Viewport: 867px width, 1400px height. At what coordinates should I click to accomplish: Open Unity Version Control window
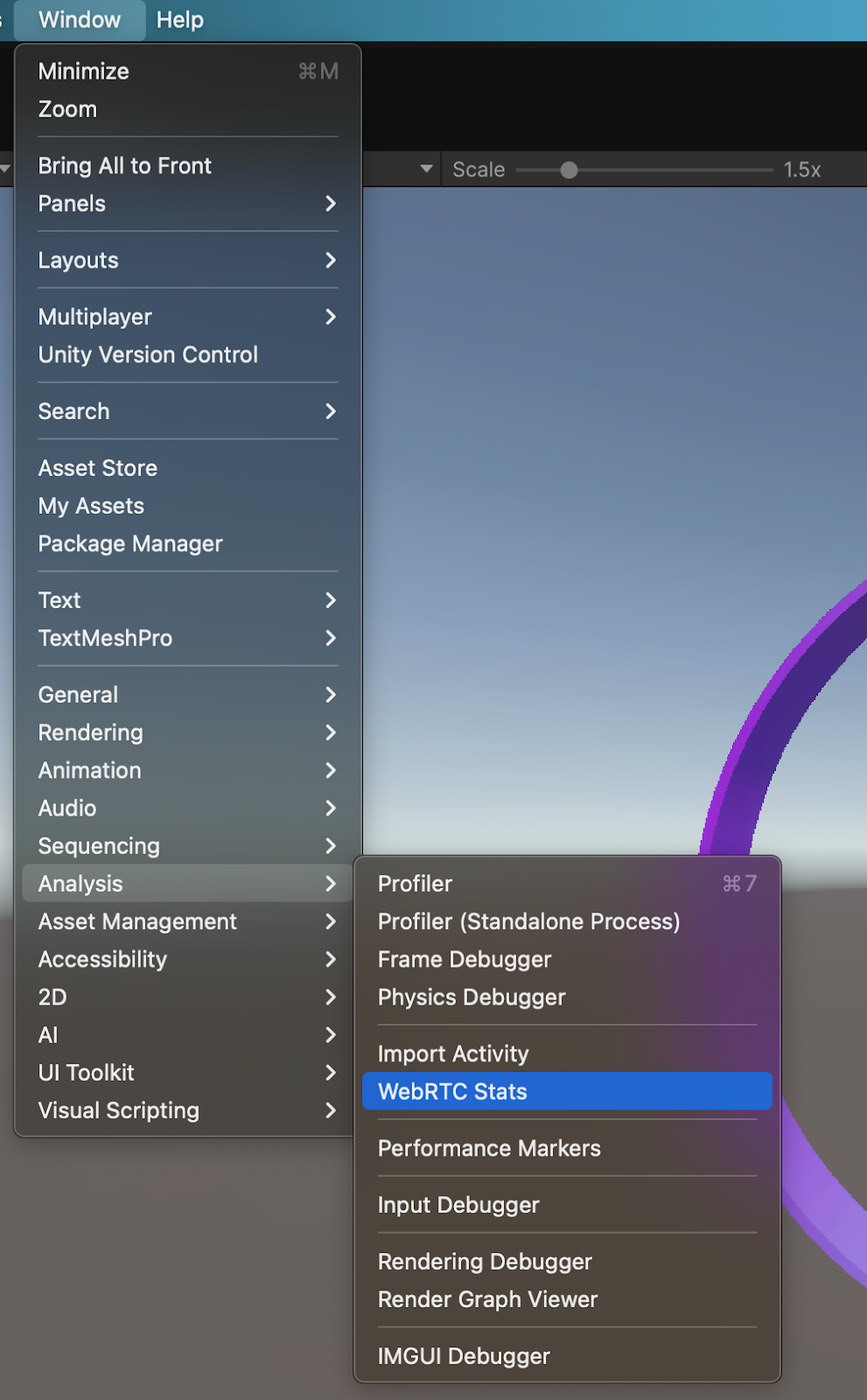pos(188,355)
